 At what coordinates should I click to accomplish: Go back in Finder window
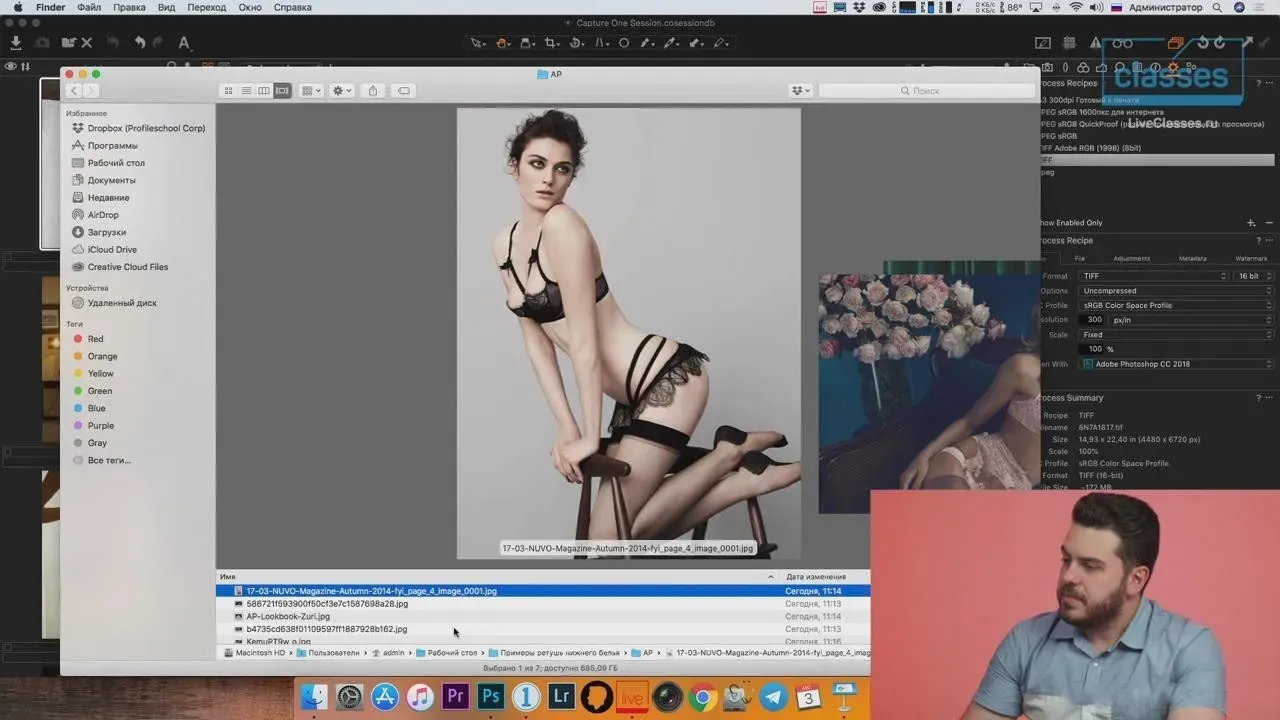pyautogui.click(x=74, y=91)
